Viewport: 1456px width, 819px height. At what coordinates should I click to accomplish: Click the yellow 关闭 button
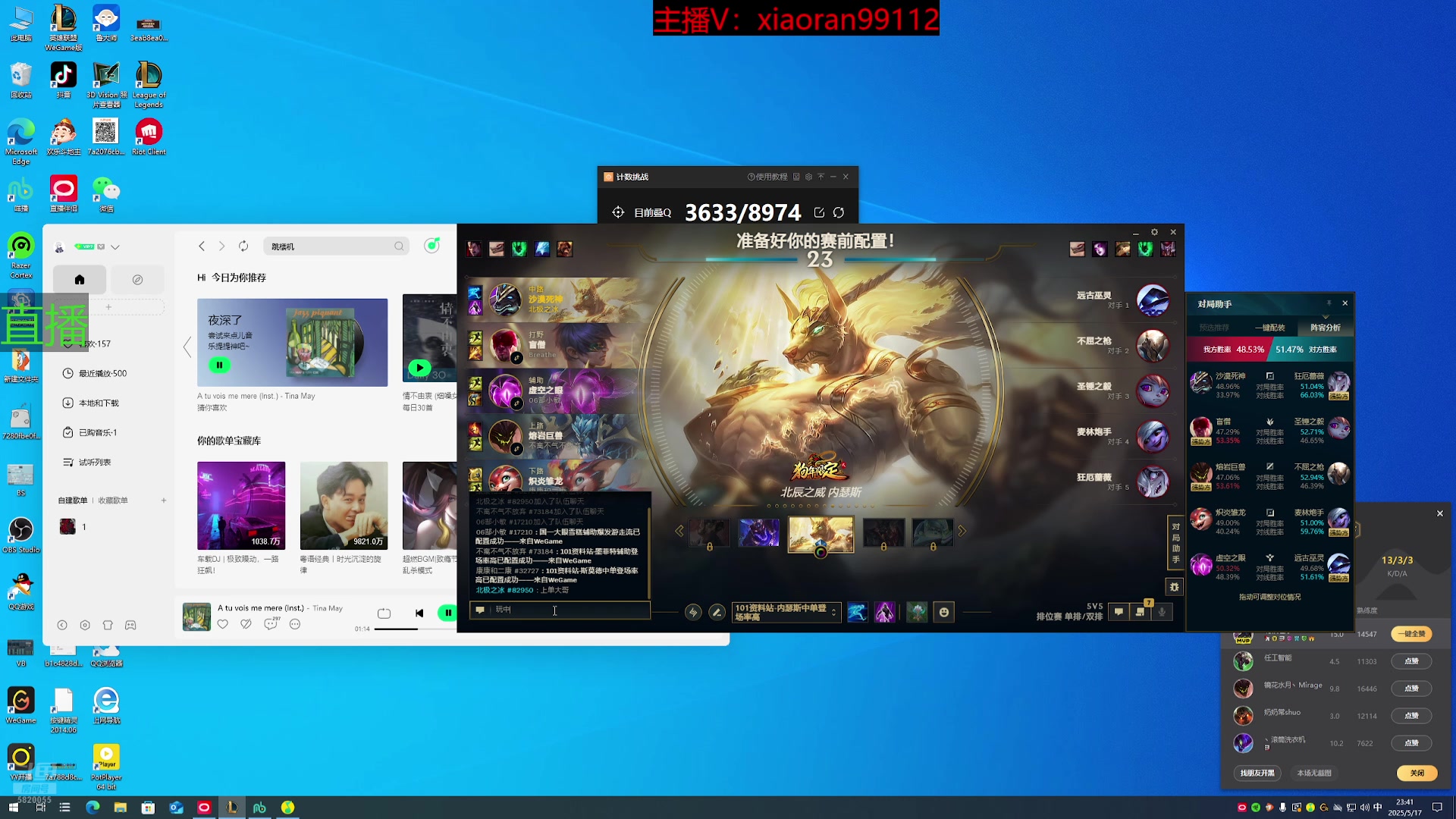point(1417,773)
